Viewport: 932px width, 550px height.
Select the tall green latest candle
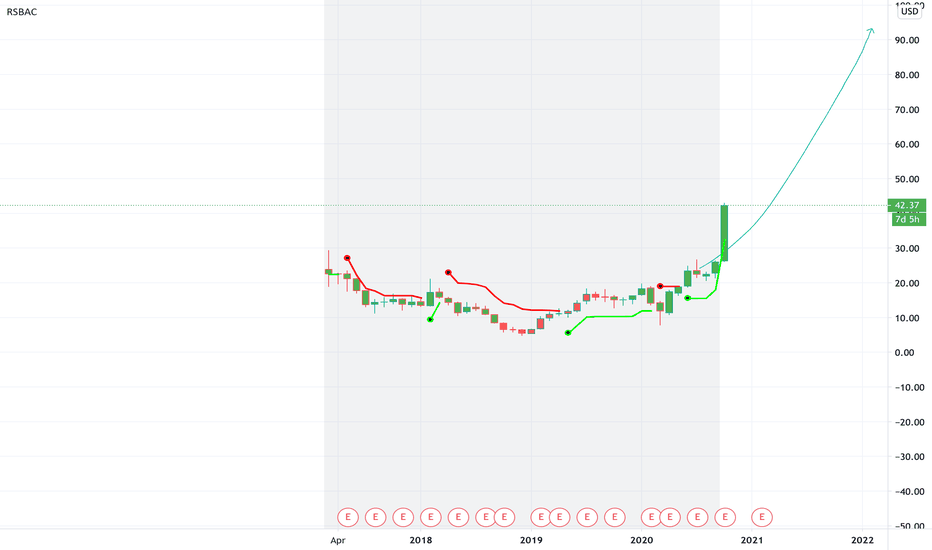[x=725, y=233]
